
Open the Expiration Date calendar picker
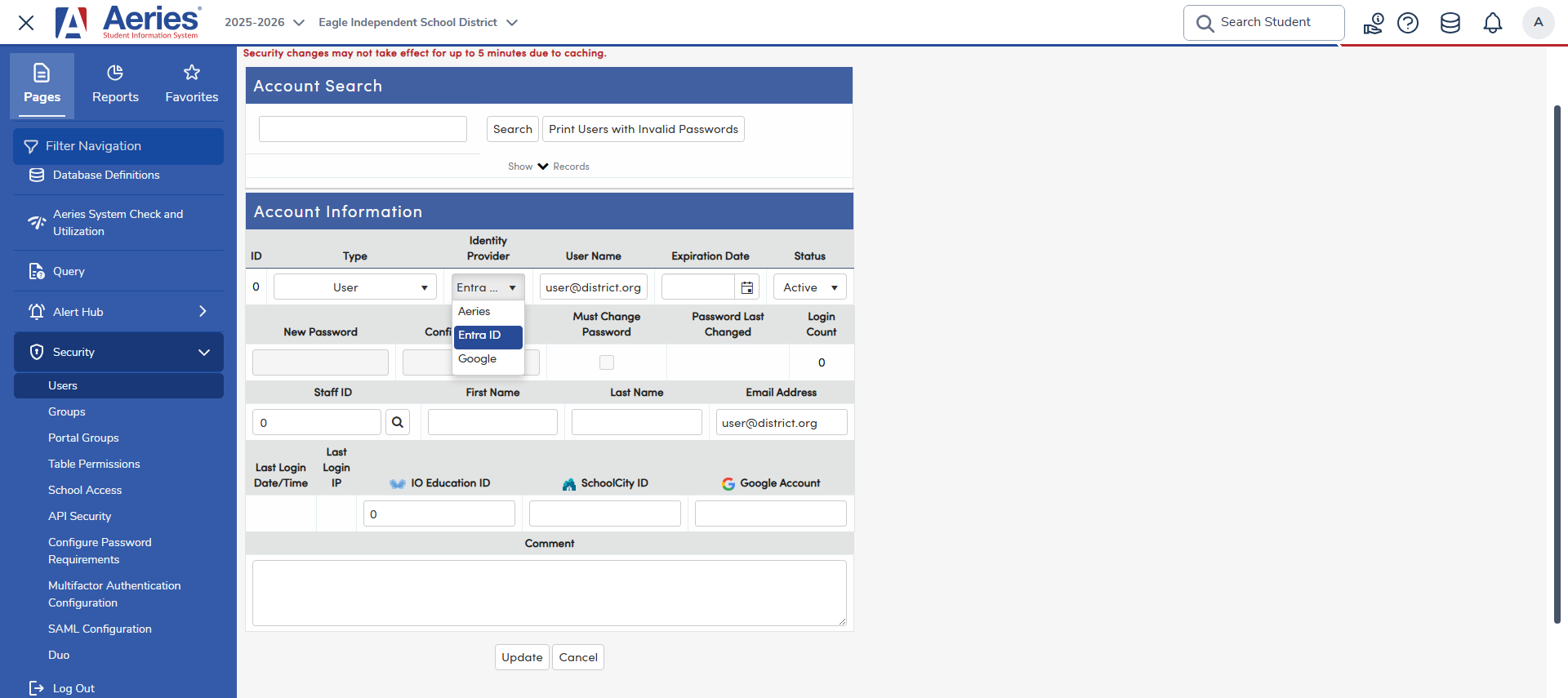[747, 287]
